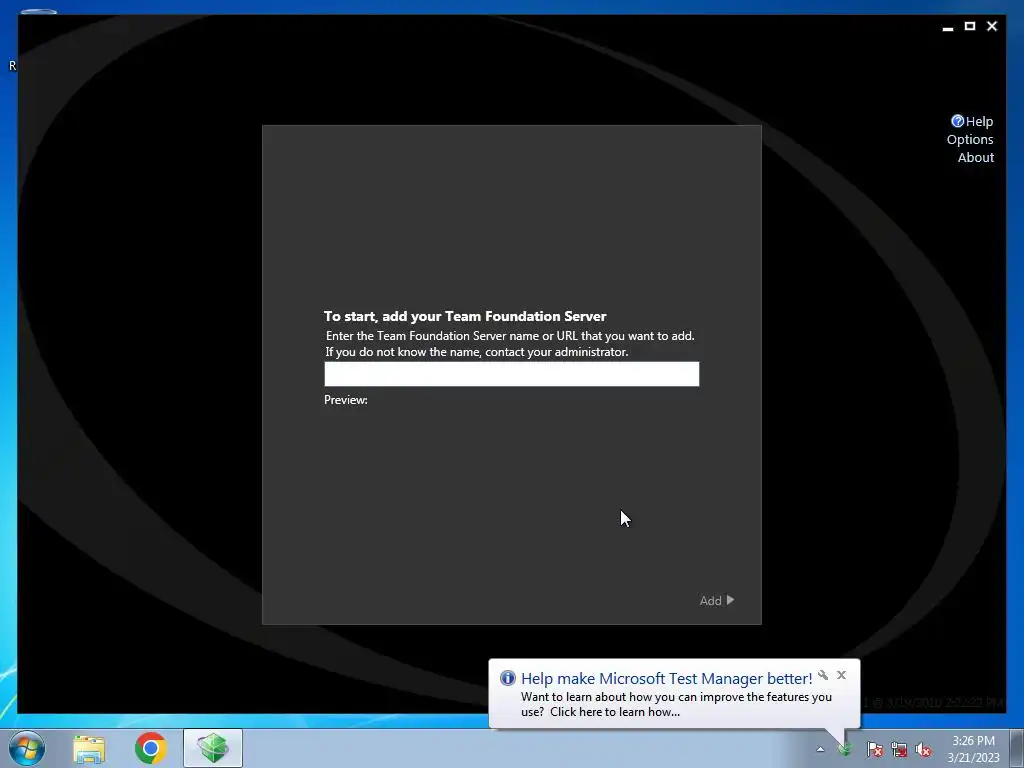Screen dimensions: 1024x768
Task: Click the Team Foundation Server name field
Action: coord(511,374)
